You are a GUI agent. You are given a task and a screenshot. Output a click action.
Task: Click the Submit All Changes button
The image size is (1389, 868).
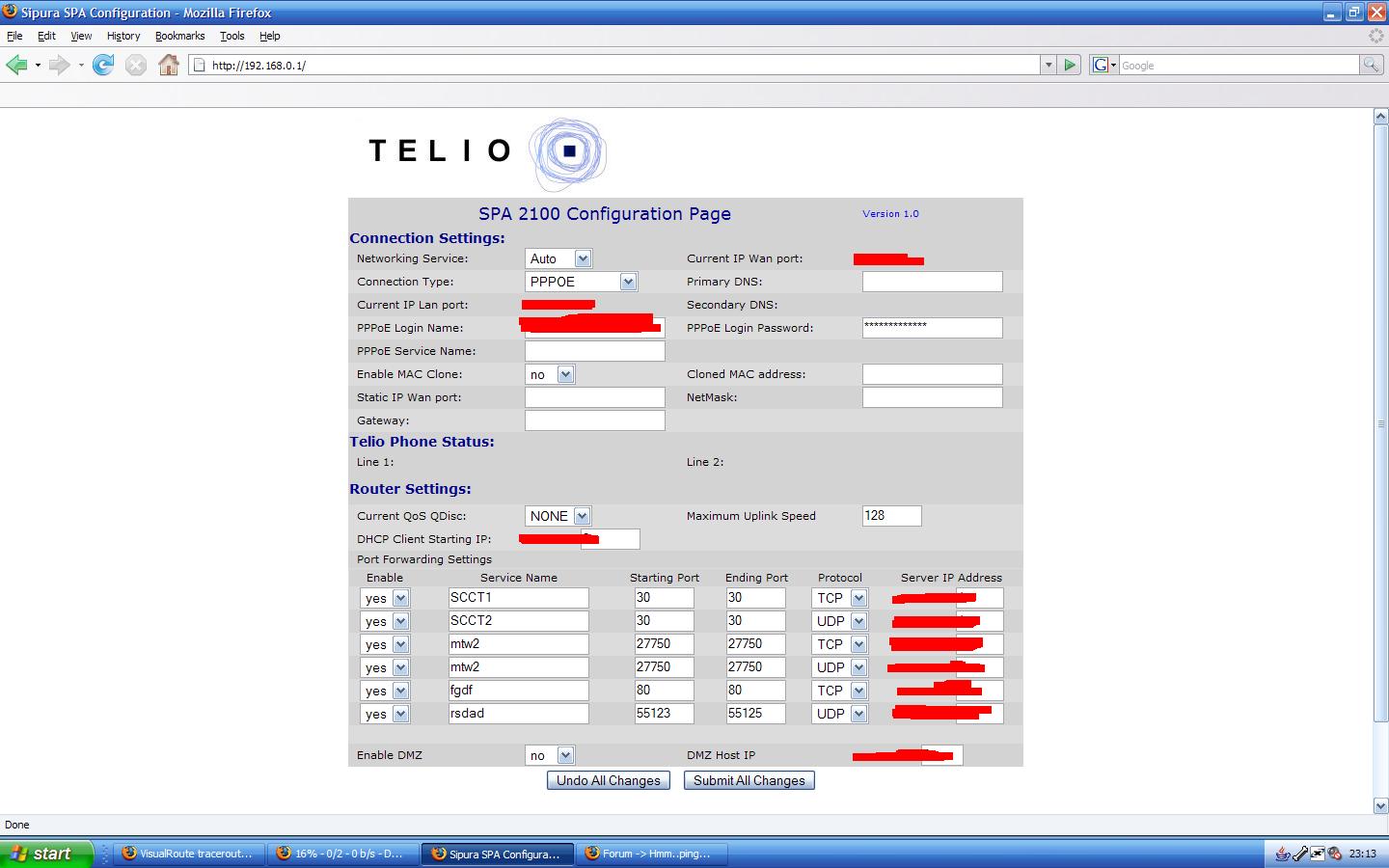(x=749, y=780)
